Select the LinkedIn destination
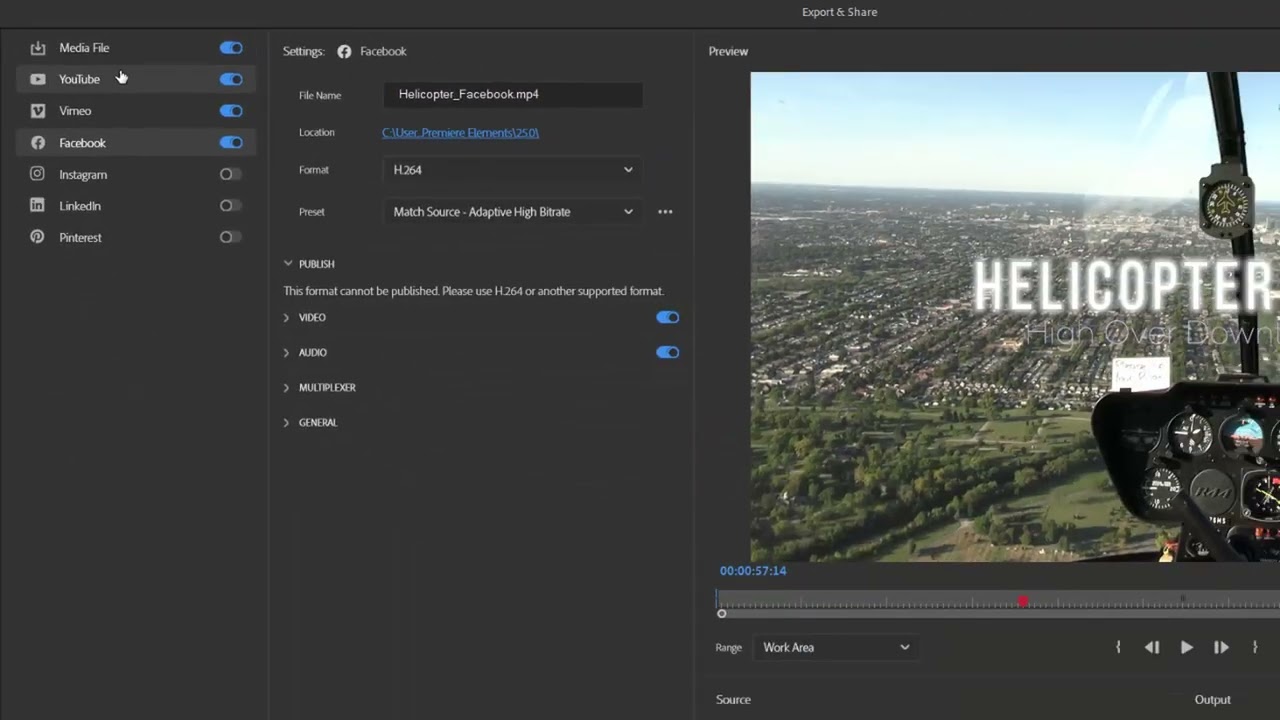The image size is (1280, 720). point(136,206)
